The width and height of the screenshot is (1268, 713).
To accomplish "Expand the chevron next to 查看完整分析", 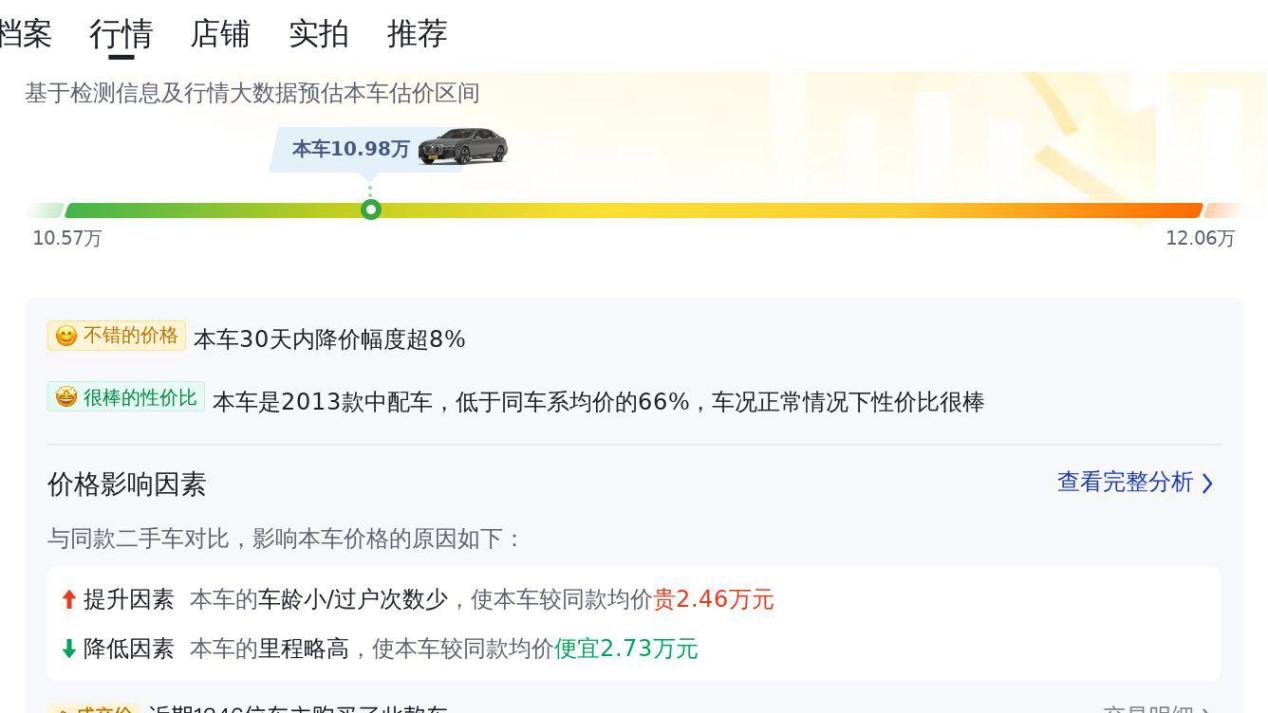I will (1207, 484).
